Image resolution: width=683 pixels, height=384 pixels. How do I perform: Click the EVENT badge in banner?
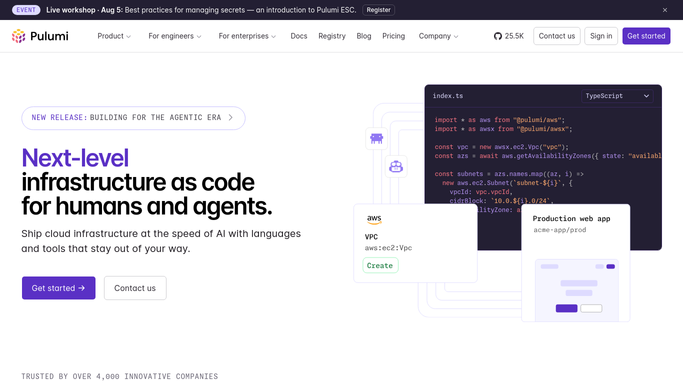(x=26, y=10)
